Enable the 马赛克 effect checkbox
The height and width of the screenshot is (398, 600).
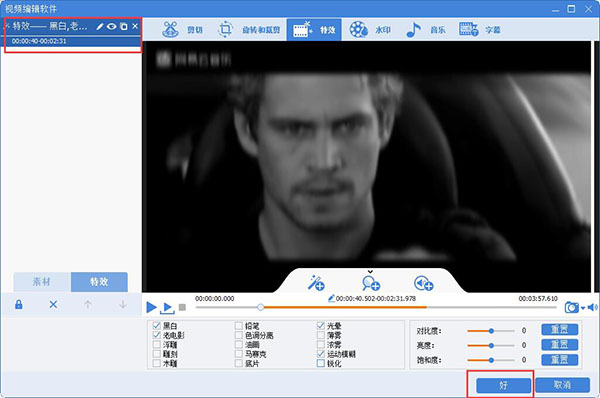pos(239,354)
